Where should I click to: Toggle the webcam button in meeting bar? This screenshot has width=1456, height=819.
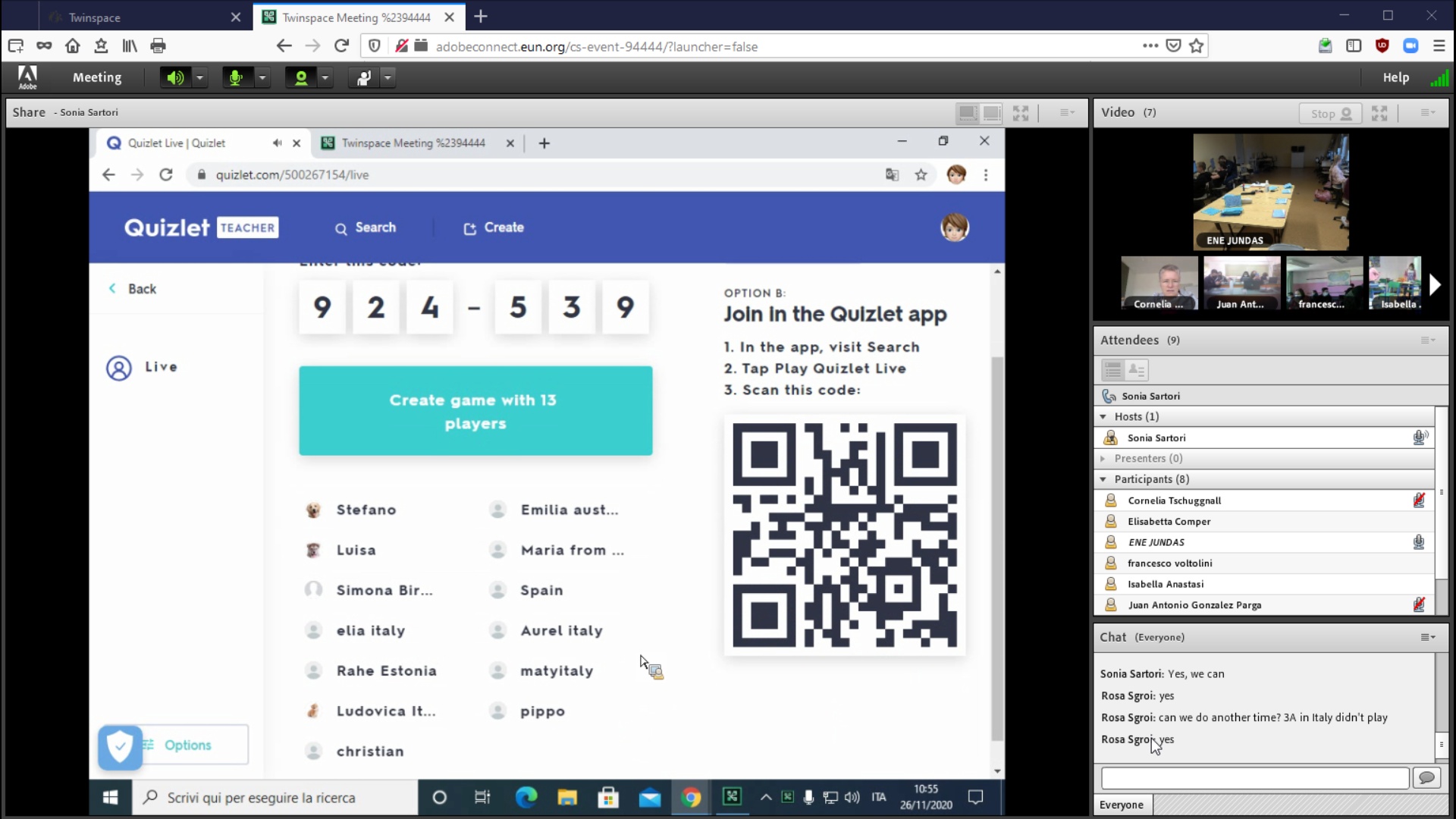click(x=300, y=77)
